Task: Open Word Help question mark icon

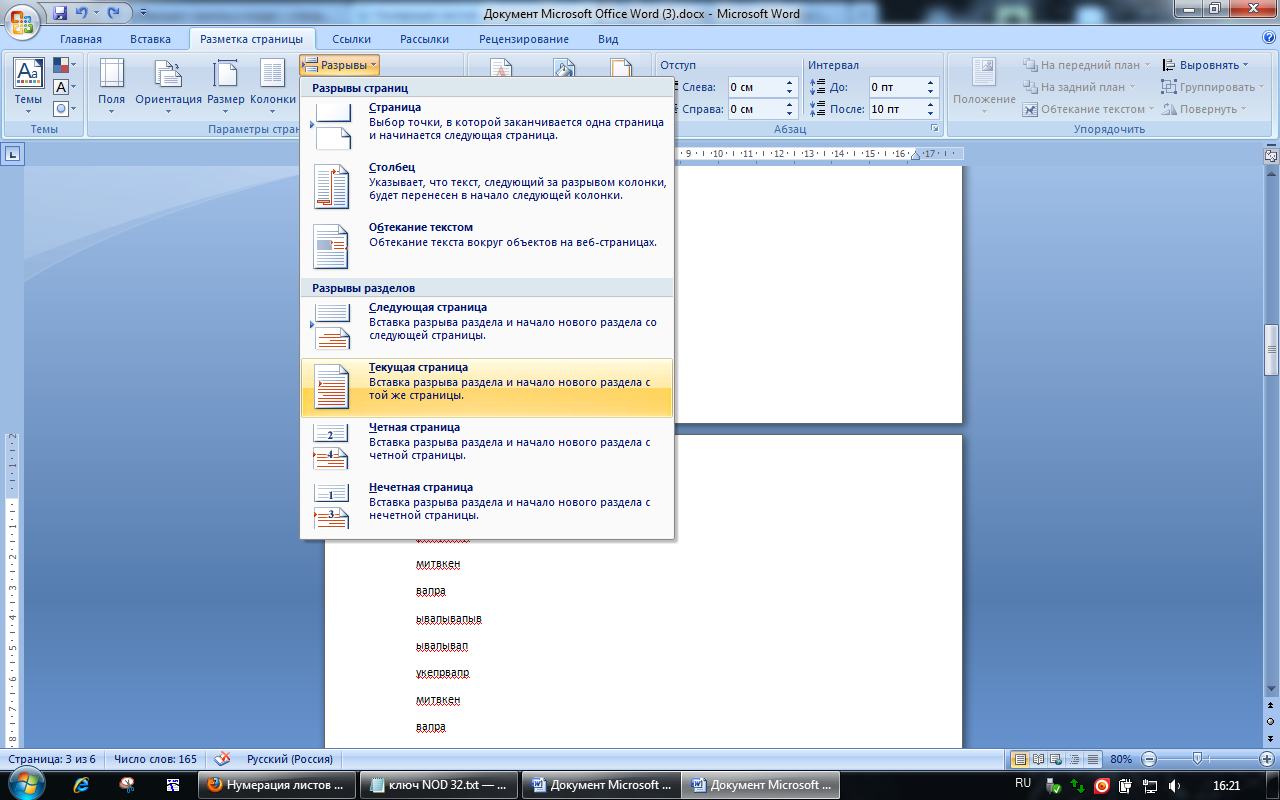Action: (x=1268, y=38)
